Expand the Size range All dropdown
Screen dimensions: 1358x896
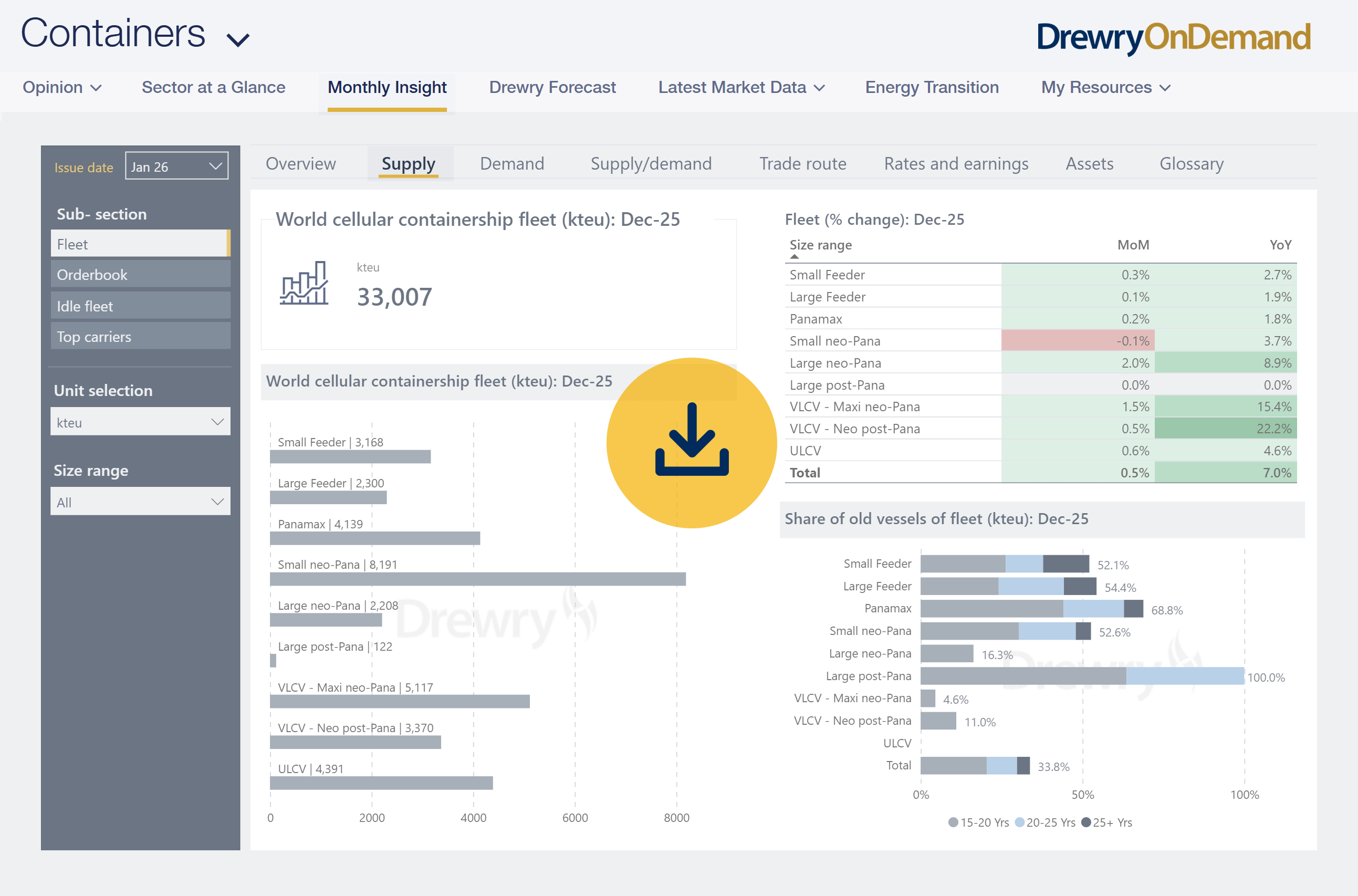(140, 502)
